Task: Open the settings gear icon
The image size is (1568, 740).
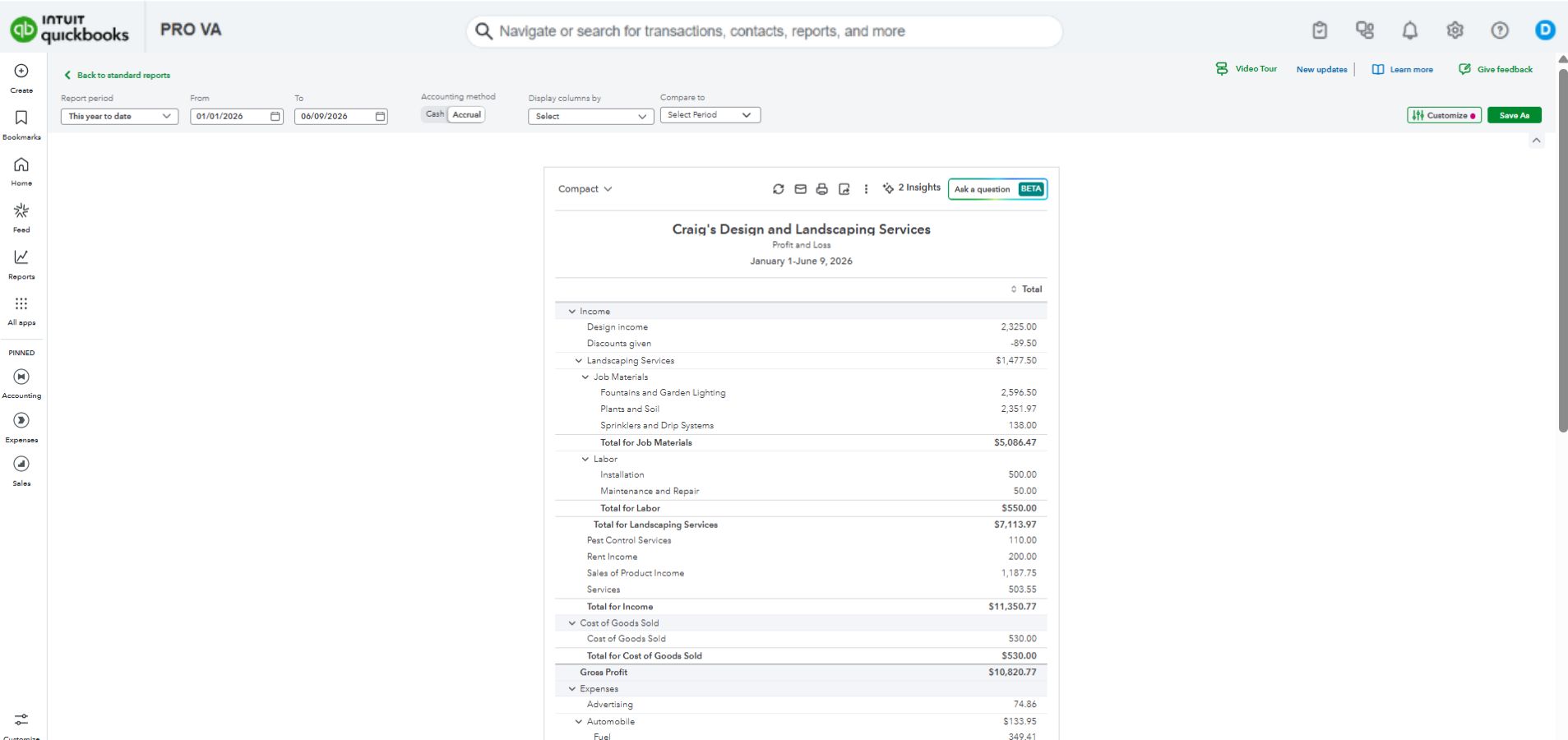Action: click(1455, 30)
